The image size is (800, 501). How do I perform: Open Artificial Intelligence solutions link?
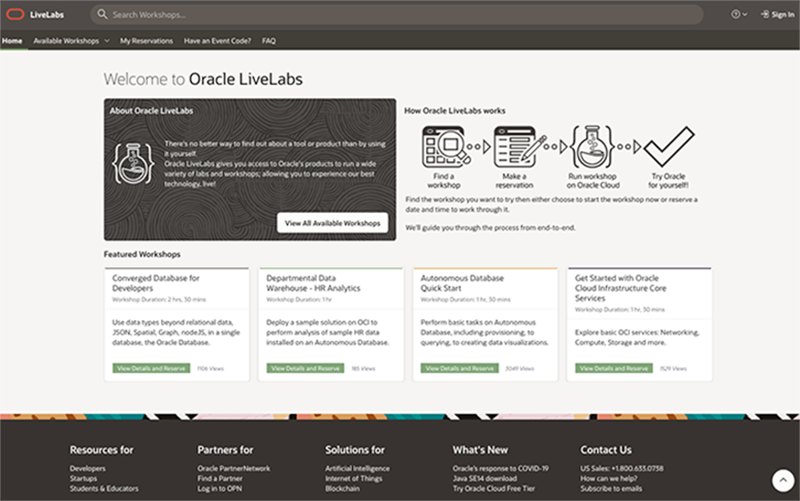point(357,468)
